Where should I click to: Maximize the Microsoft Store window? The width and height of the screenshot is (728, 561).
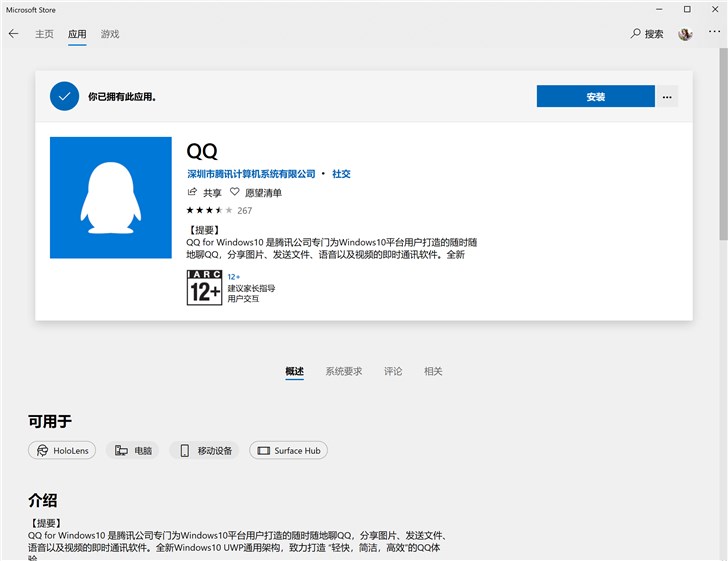687,9
